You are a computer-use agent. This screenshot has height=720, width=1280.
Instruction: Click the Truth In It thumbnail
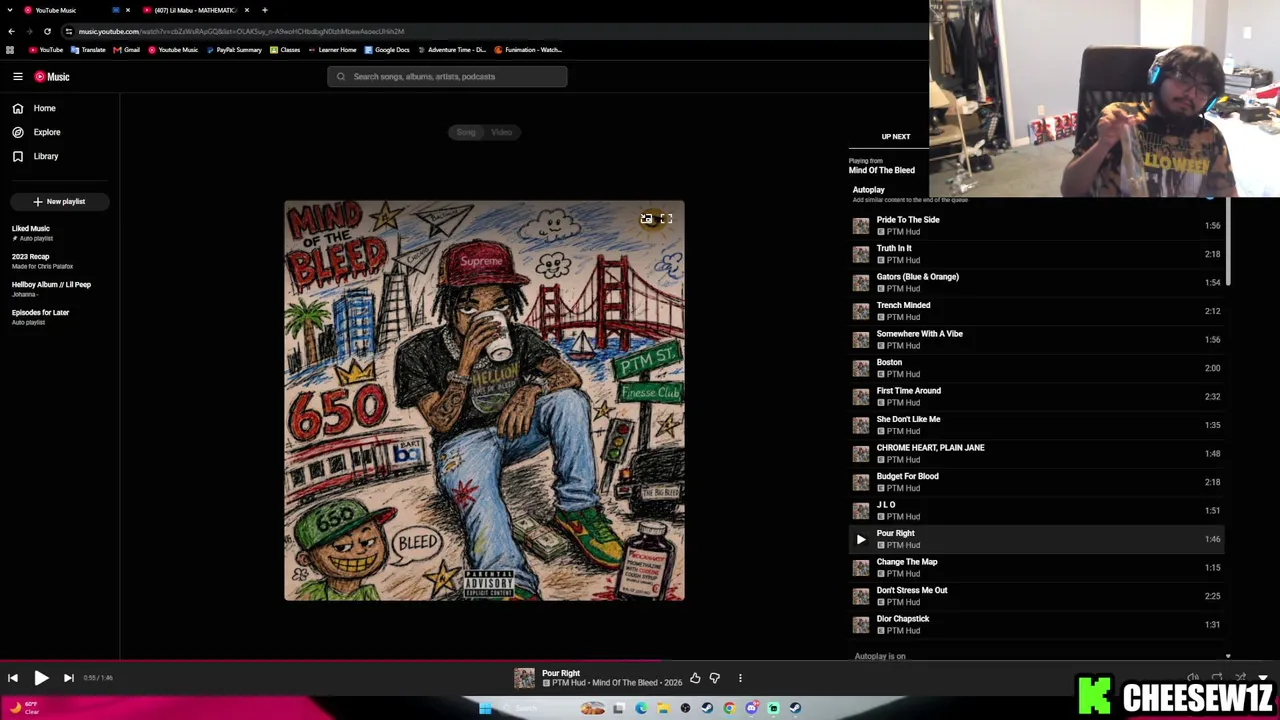(x=861, y=254)
